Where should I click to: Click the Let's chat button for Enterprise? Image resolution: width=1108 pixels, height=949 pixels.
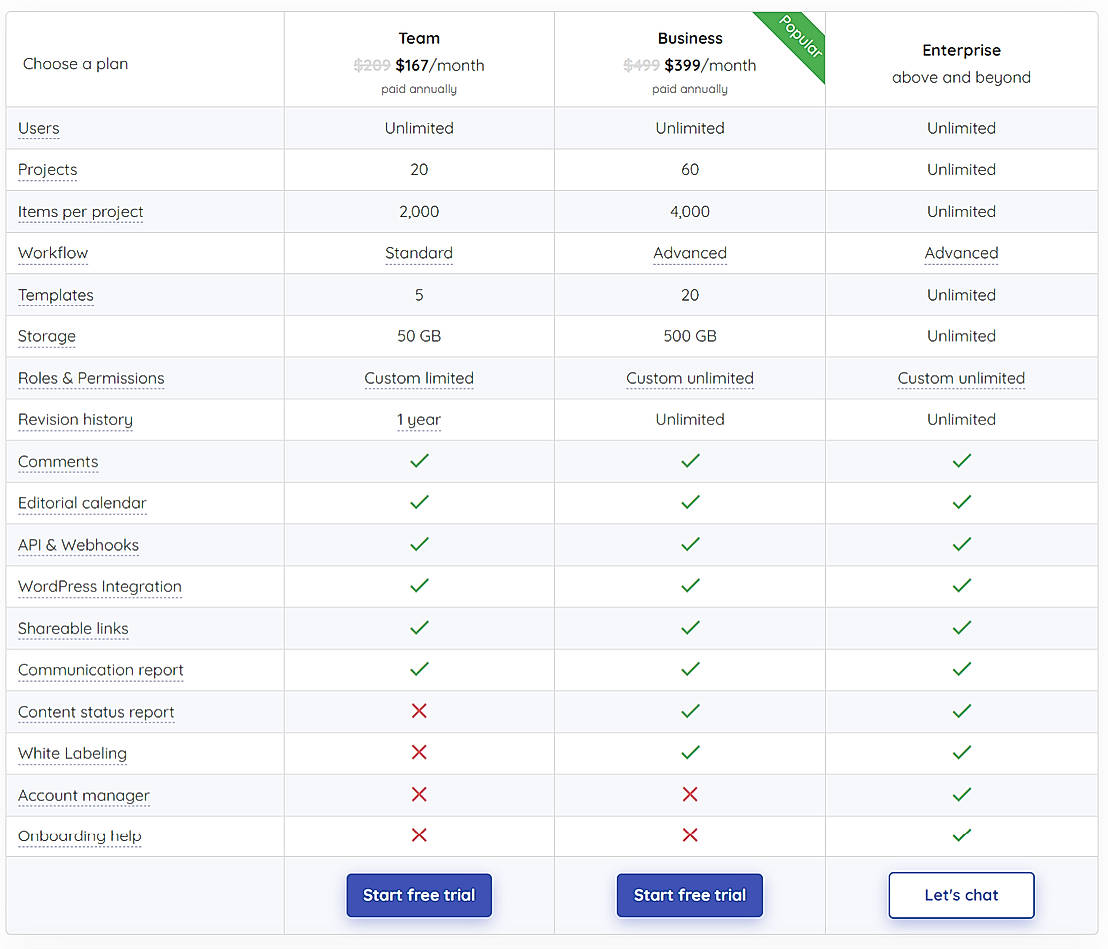961,895
